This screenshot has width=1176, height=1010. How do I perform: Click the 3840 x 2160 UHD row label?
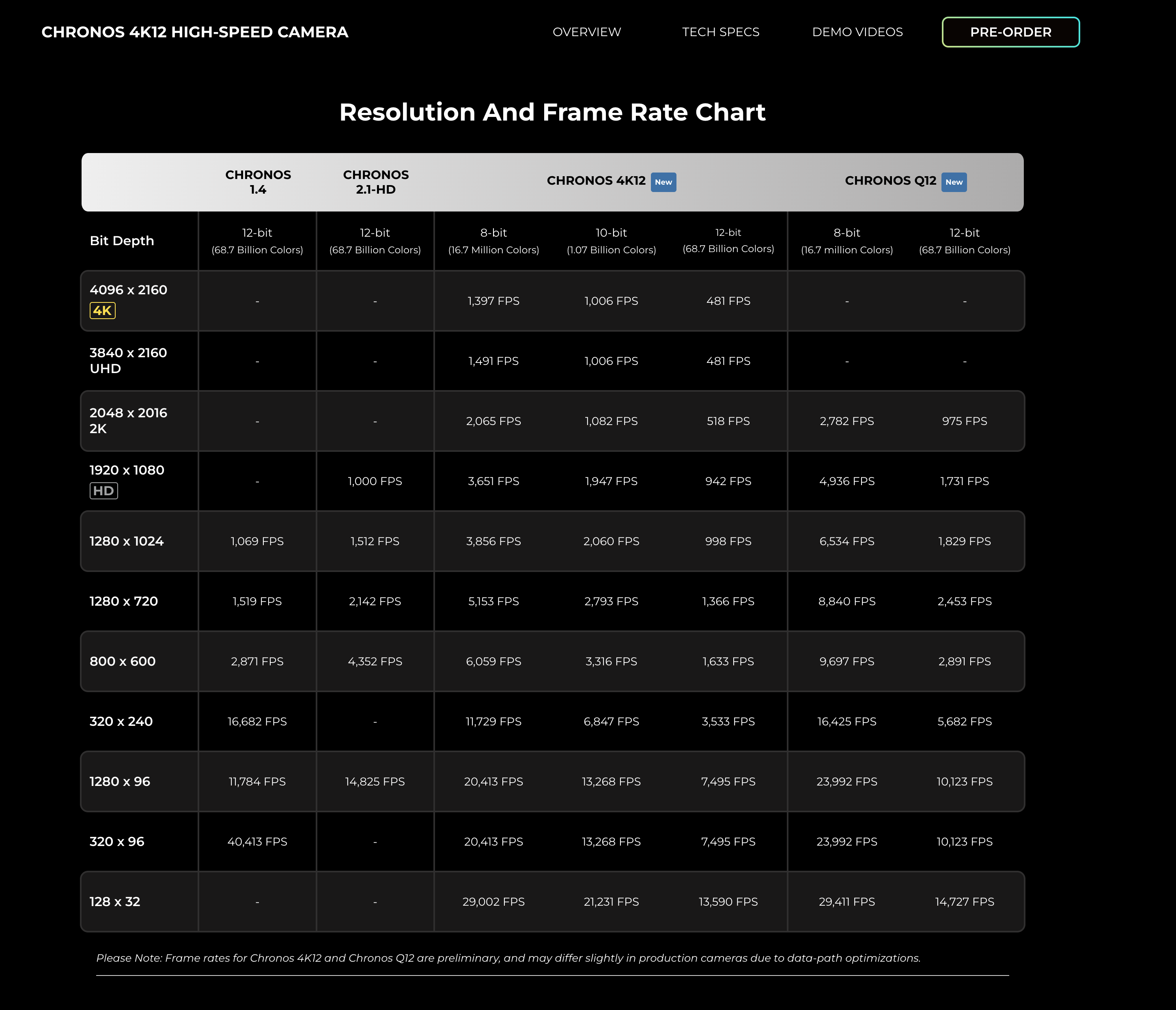(128, 360)
